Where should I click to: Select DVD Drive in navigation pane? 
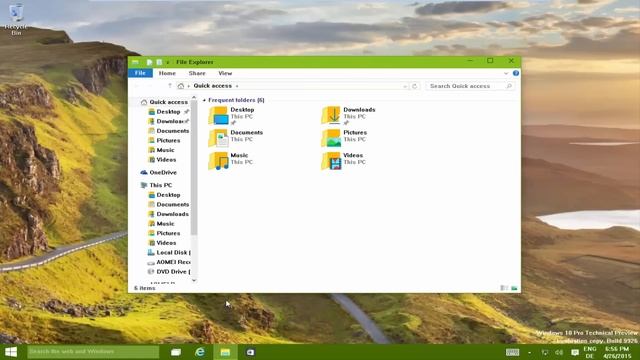click(169, 272)
